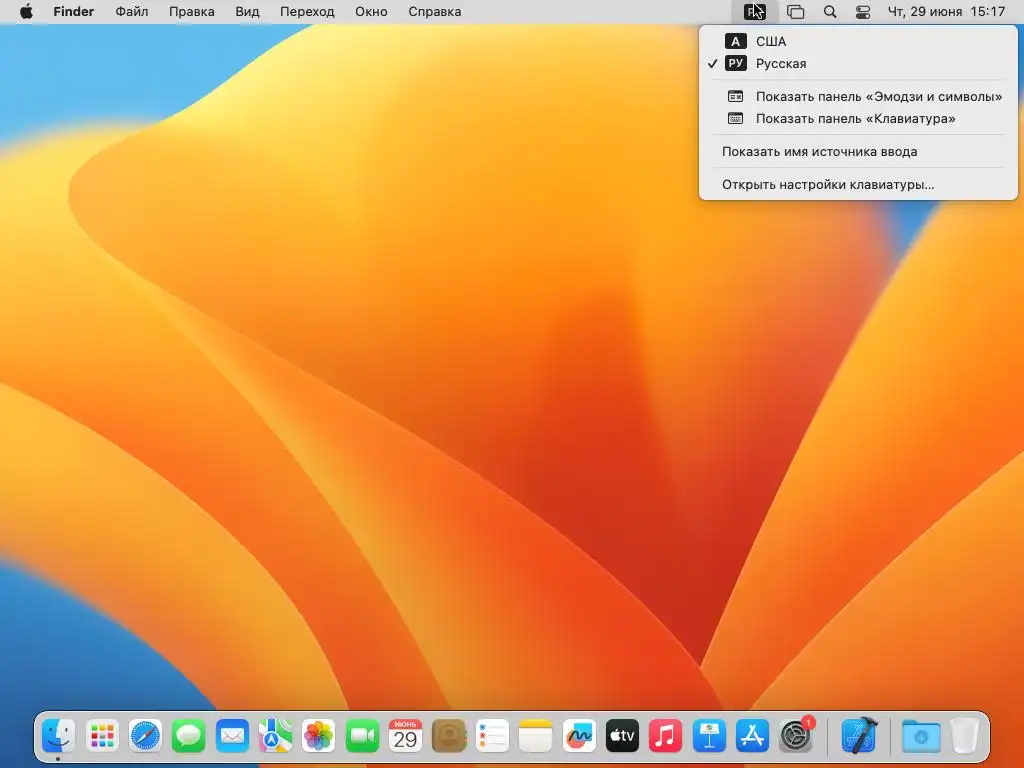Image resolution: width=1024 pixels, height=768 pixels.
Task: Show the «Эмодзи и символы» panel
Action: (858, 97)
